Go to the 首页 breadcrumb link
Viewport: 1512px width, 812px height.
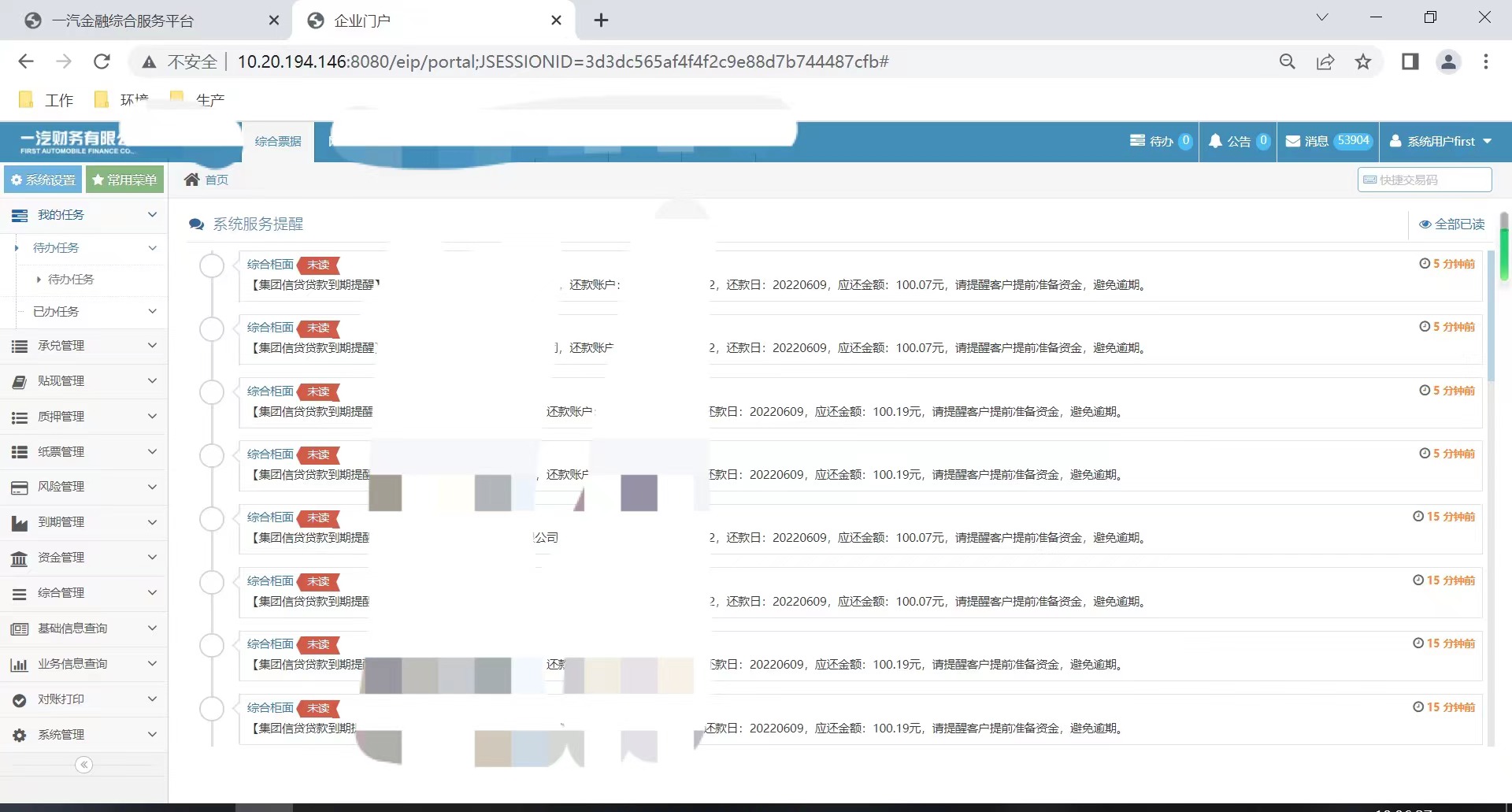point(217,180)
